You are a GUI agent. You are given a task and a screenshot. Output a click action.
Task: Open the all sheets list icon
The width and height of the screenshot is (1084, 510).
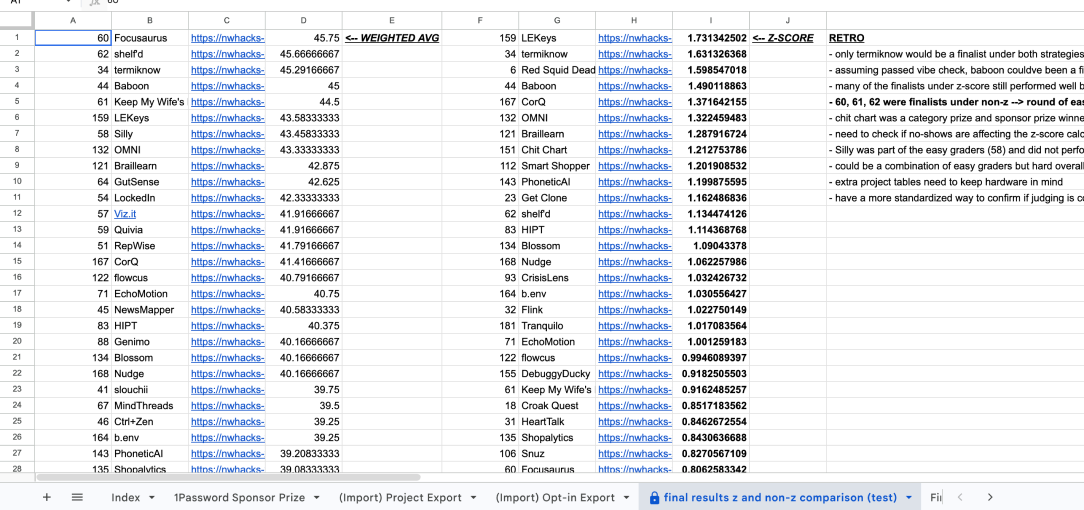[77, 497]
